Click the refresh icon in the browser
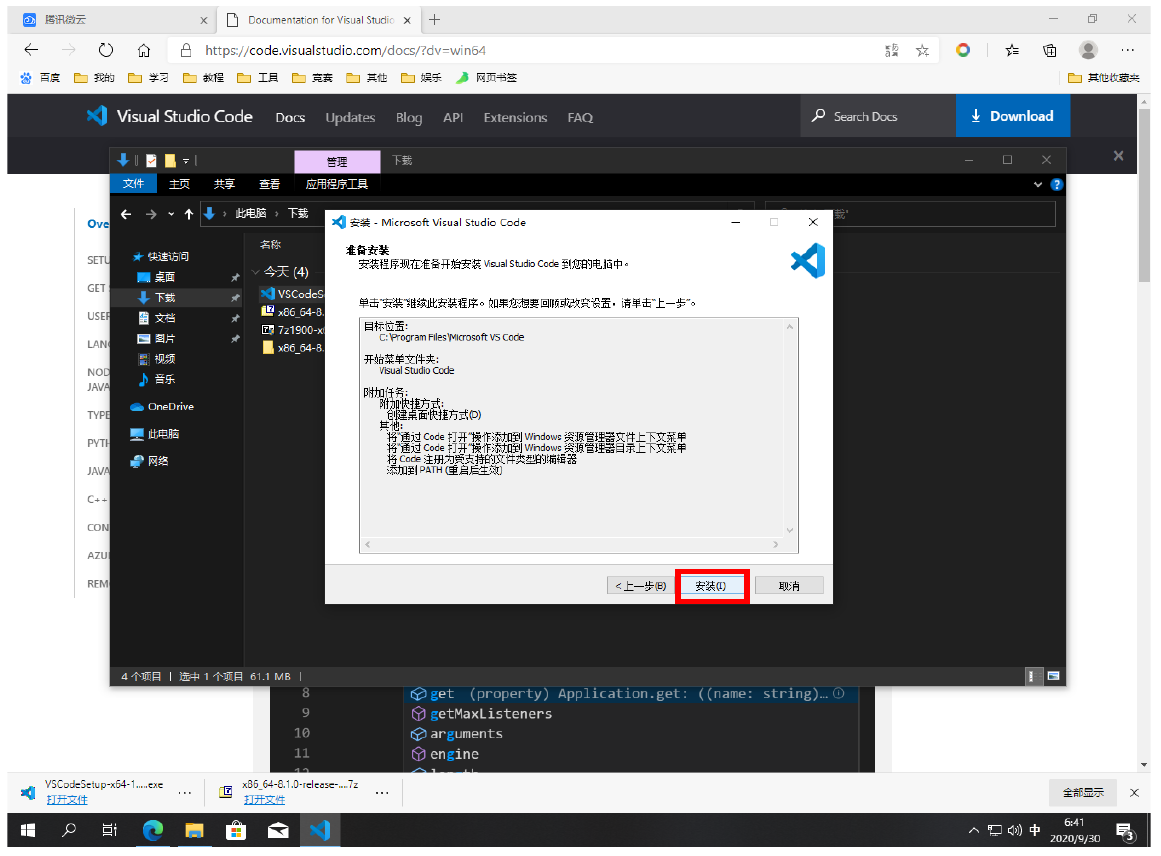1161x856 pixels. click(106, 50)
